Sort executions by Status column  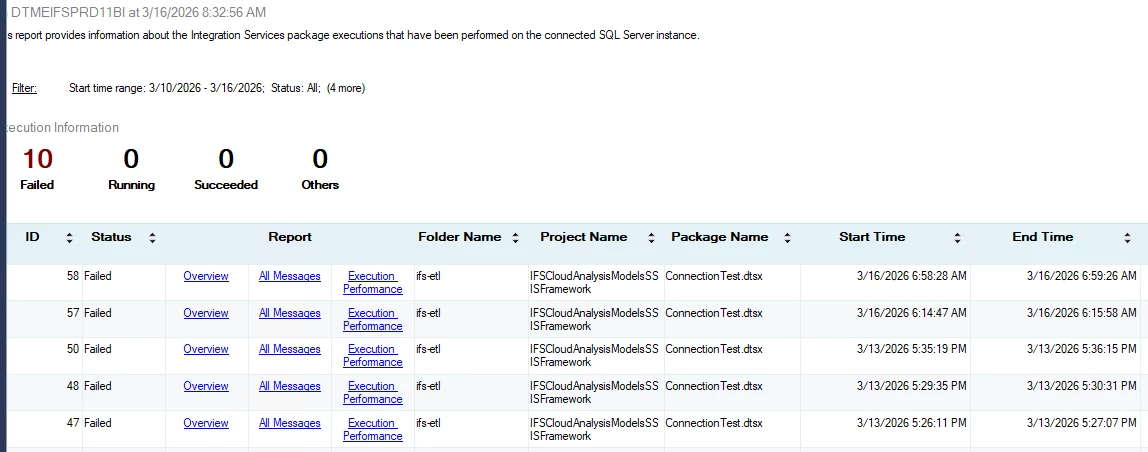click(152, 238)
